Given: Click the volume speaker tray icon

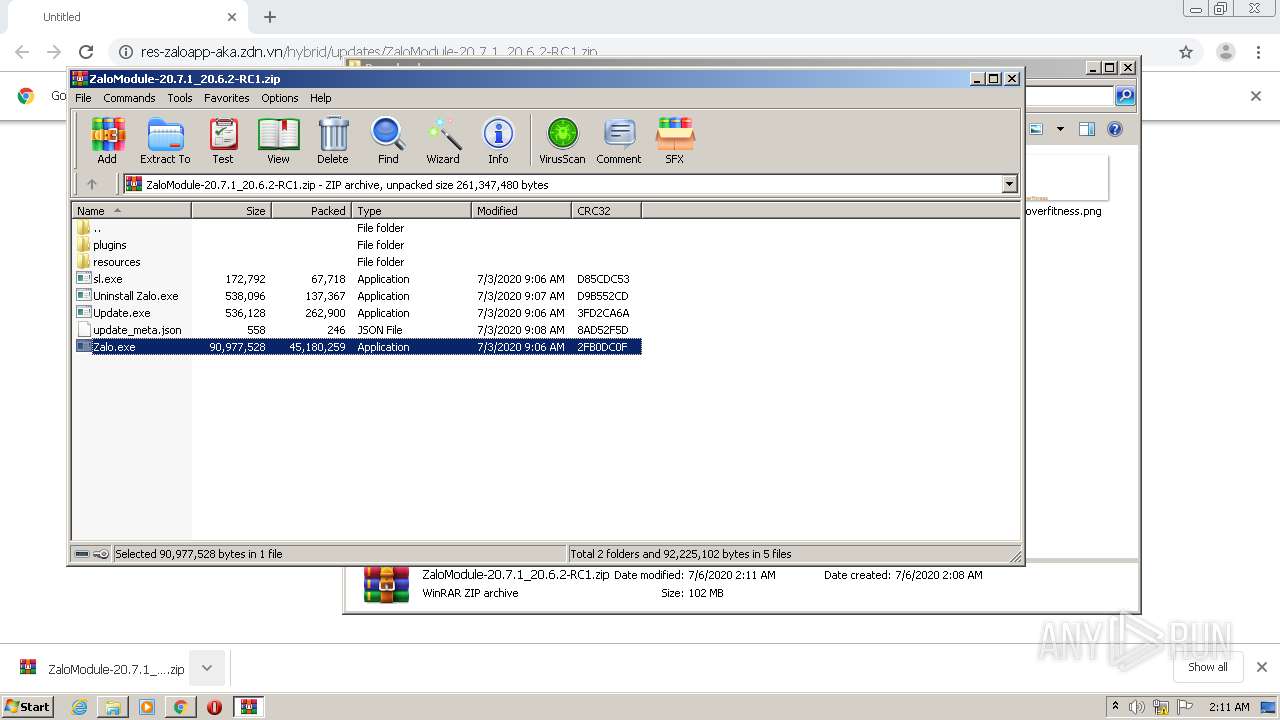Looking at the screenshot, I should pos(1138,707).
